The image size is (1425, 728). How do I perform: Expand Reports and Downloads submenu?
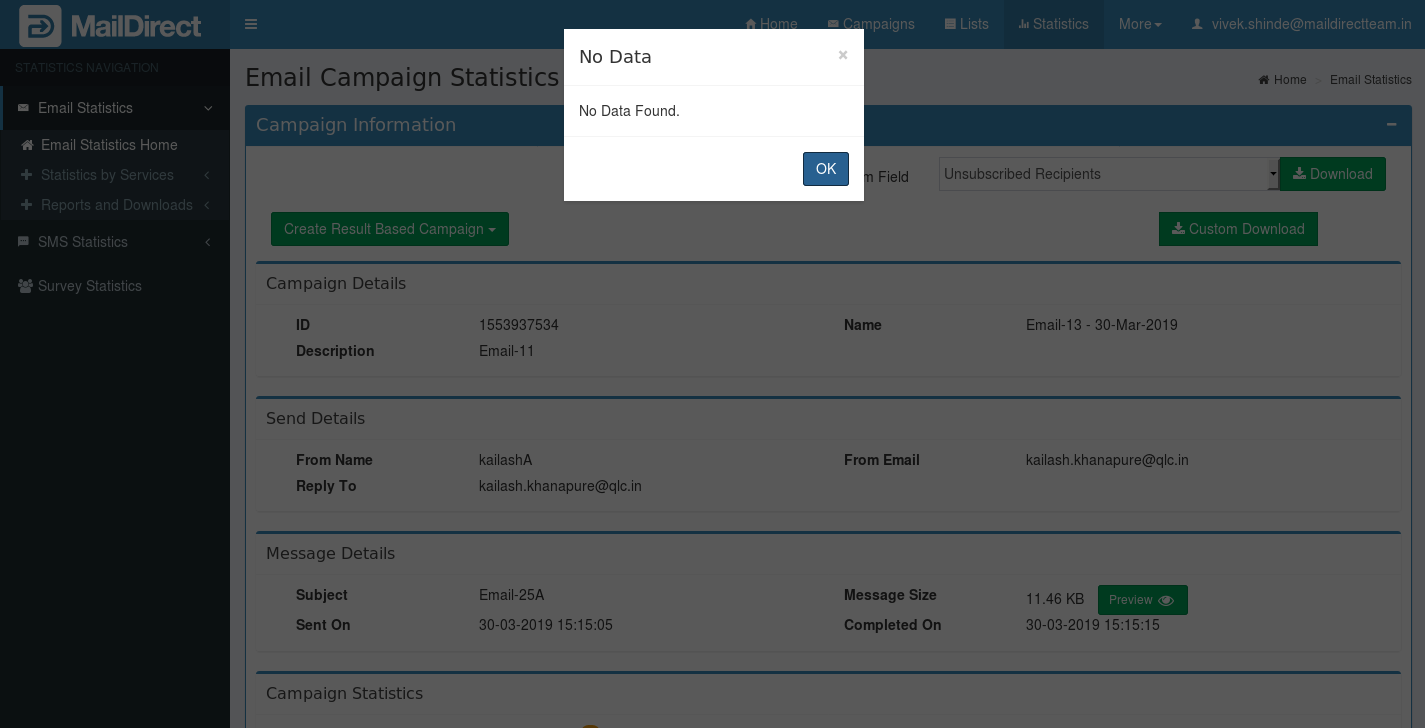(116, 205)
